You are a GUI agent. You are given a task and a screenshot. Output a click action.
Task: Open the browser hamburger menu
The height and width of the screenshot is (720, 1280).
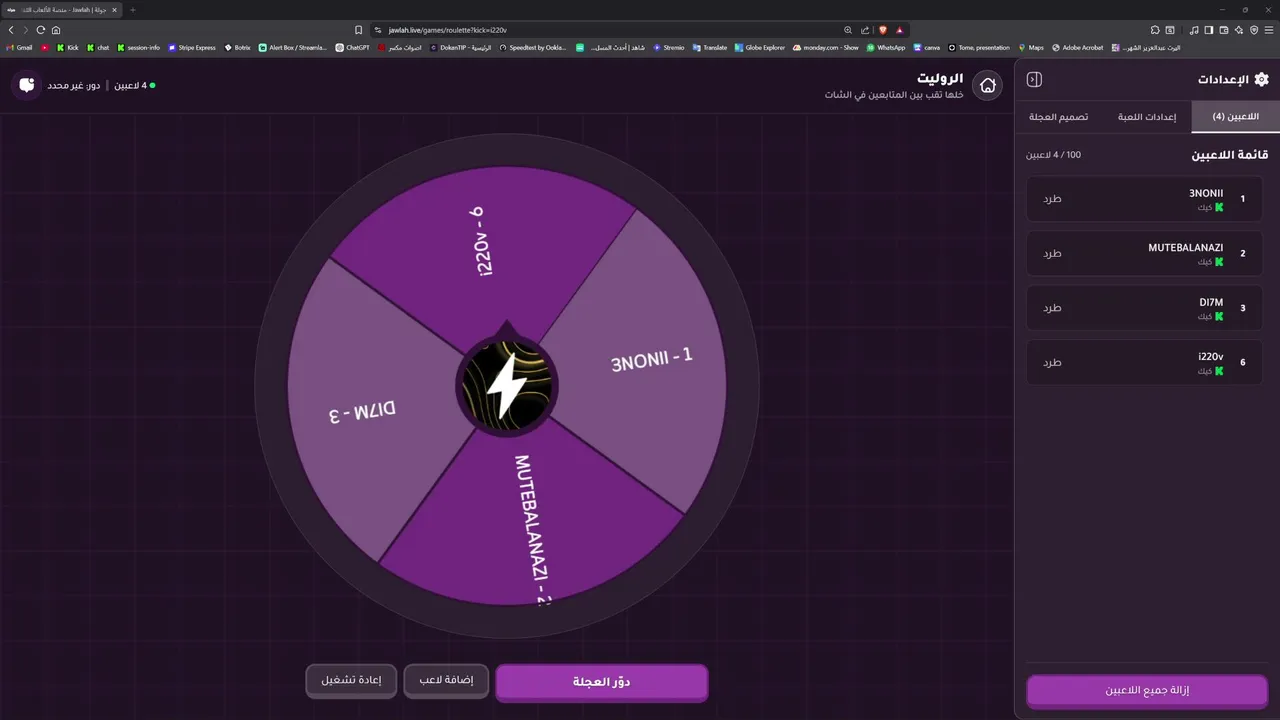click(1270, 30)
